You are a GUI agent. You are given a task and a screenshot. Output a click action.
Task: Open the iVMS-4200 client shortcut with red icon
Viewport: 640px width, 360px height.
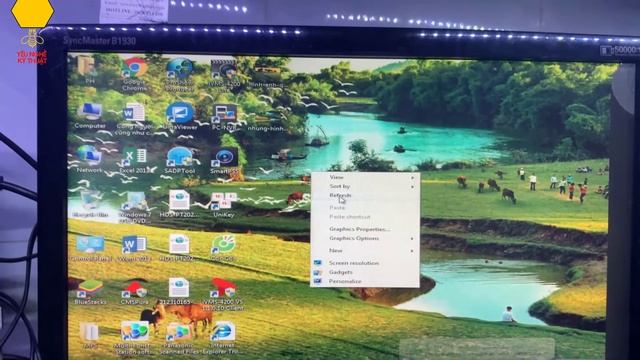[x=223, y=294]
